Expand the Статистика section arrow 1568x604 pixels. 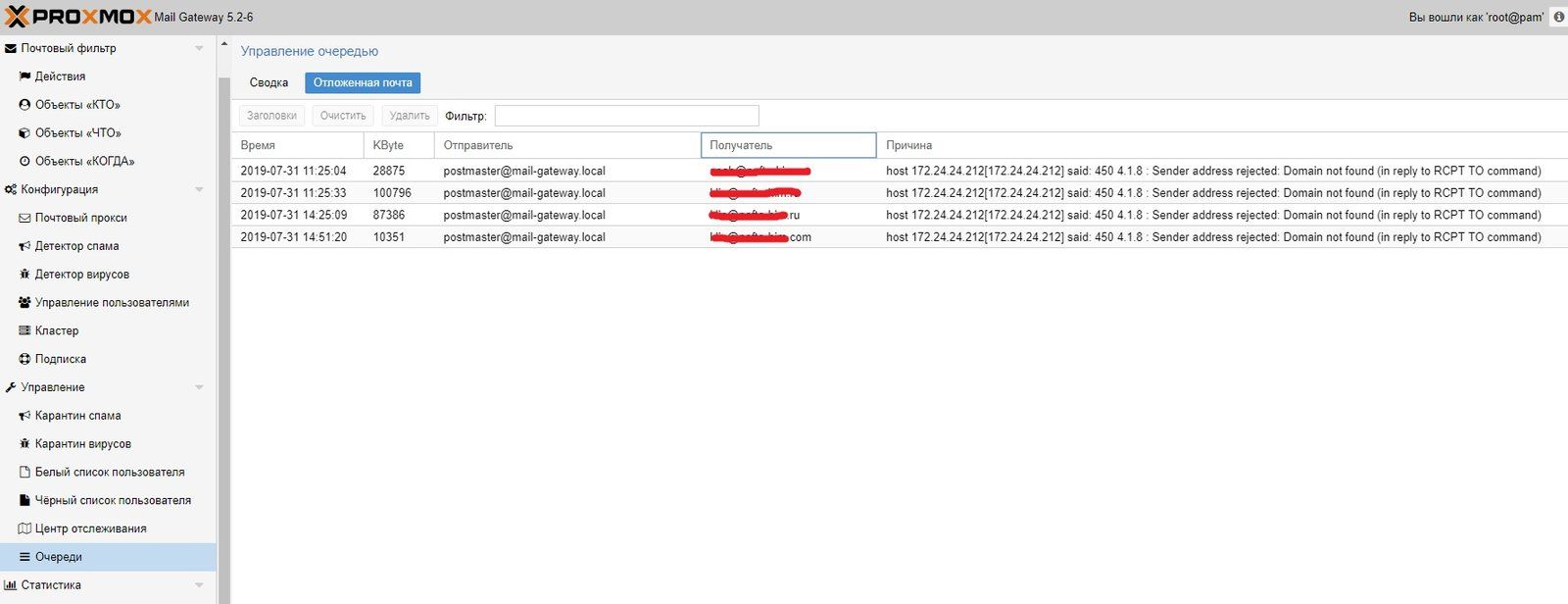tap(199, 585)
